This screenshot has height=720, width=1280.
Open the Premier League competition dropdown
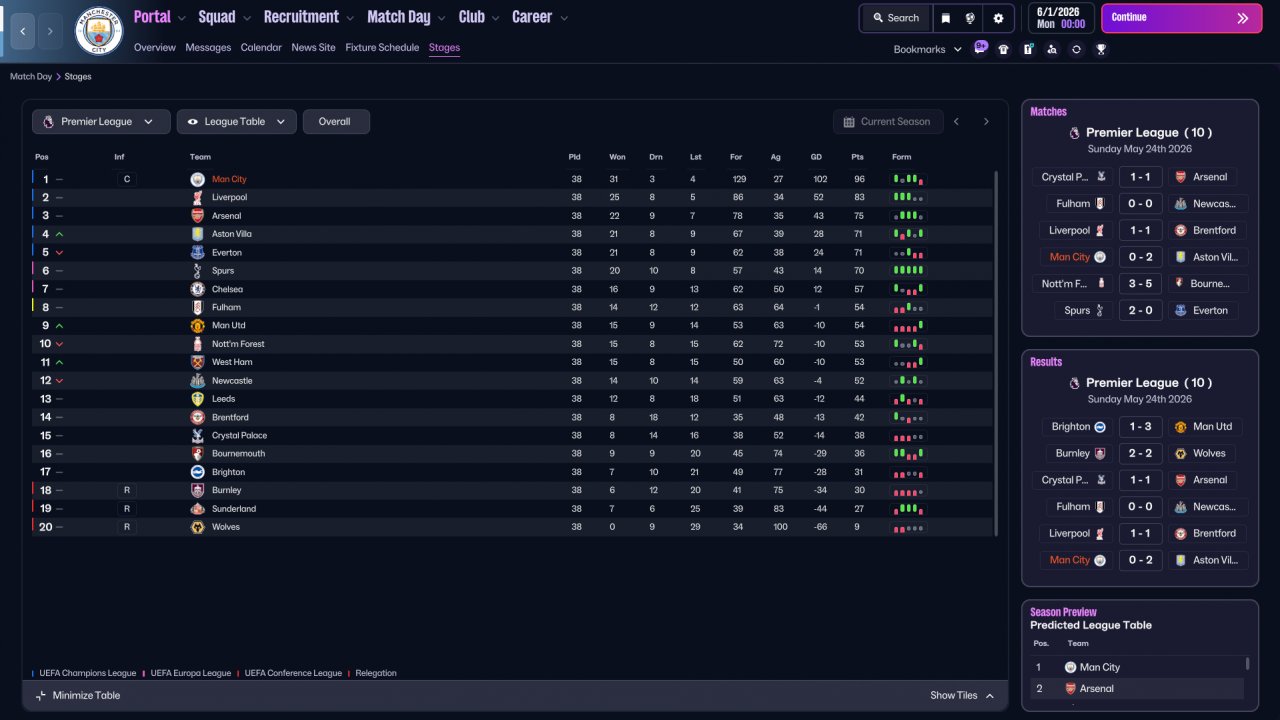100,122
